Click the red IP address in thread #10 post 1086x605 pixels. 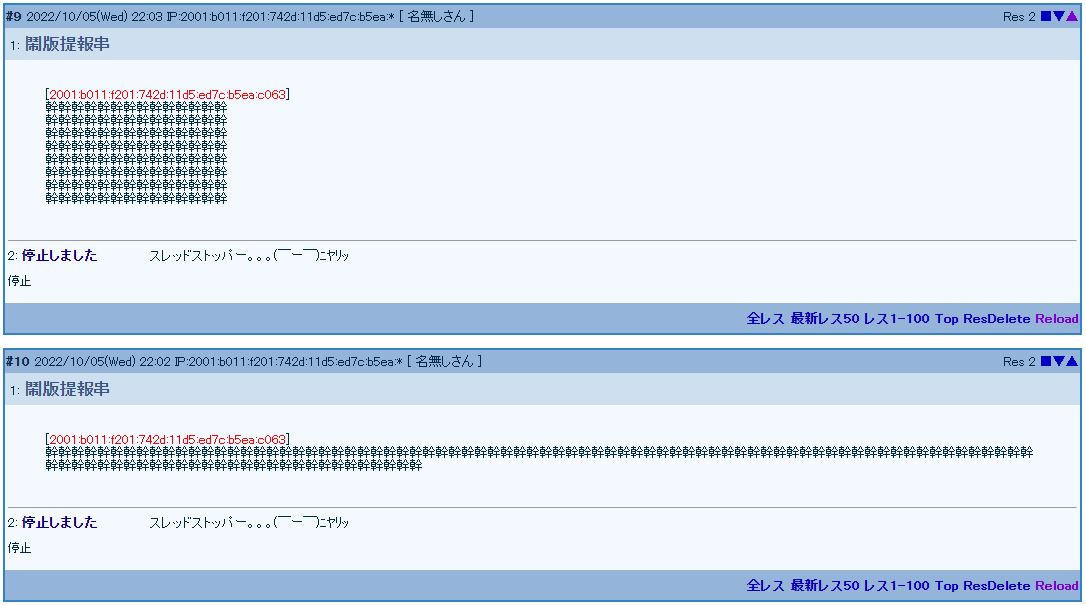pos(167,440)
